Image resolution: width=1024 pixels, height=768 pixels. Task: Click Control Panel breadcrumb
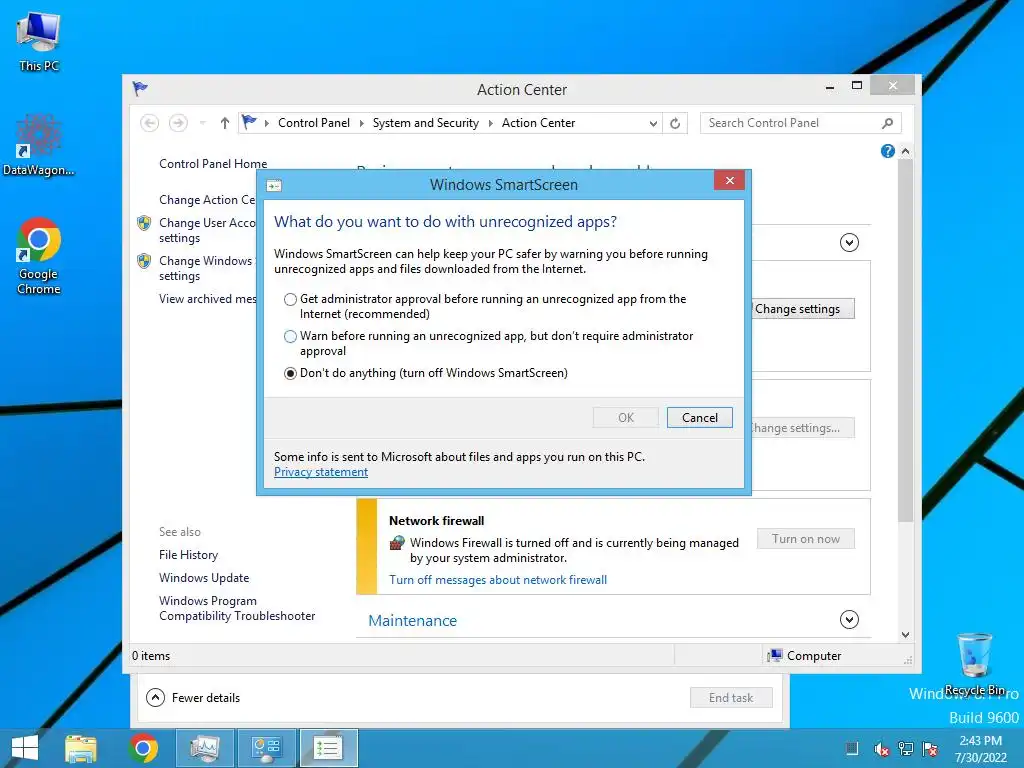pos(313,123)
